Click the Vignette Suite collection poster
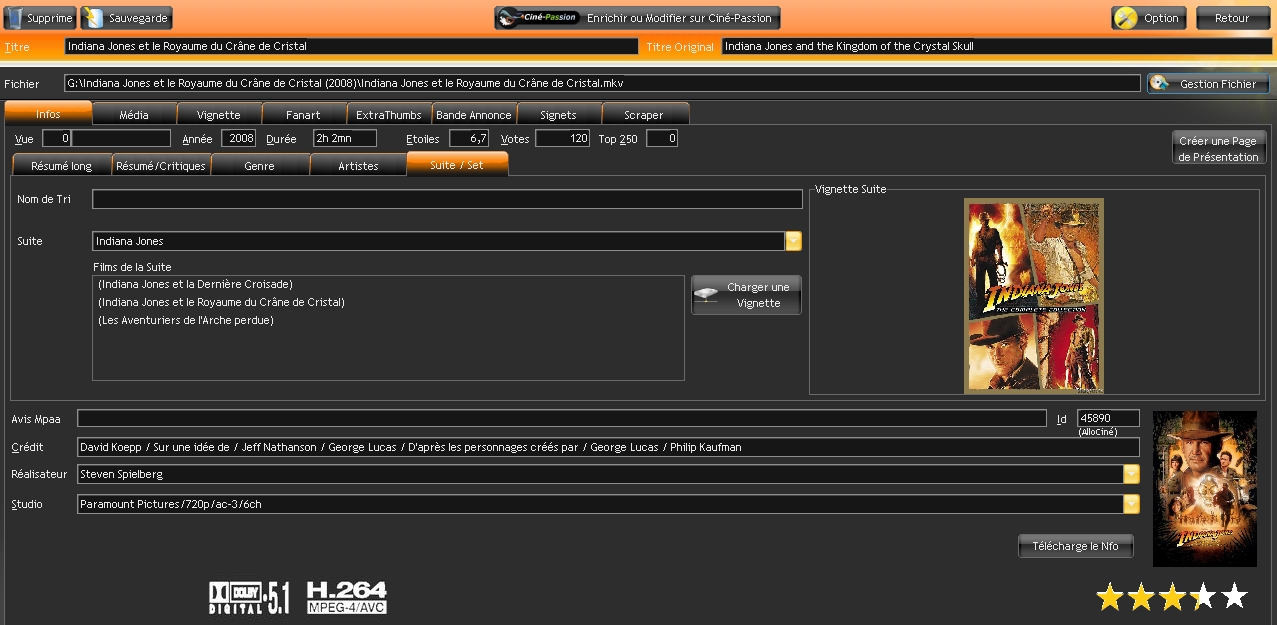The image size is (1277, 625). pos(1034,295)
